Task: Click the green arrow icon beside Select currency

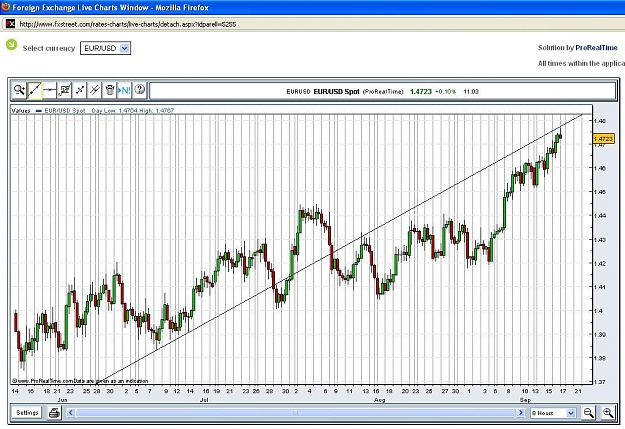Action: [12, 45]
